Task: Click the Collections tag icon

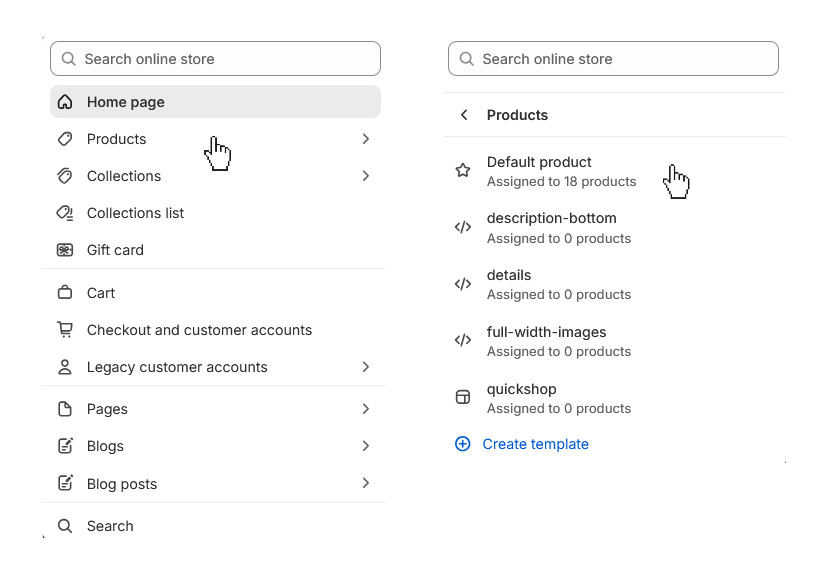Action: pyautogui.click(x=65, y=176)
